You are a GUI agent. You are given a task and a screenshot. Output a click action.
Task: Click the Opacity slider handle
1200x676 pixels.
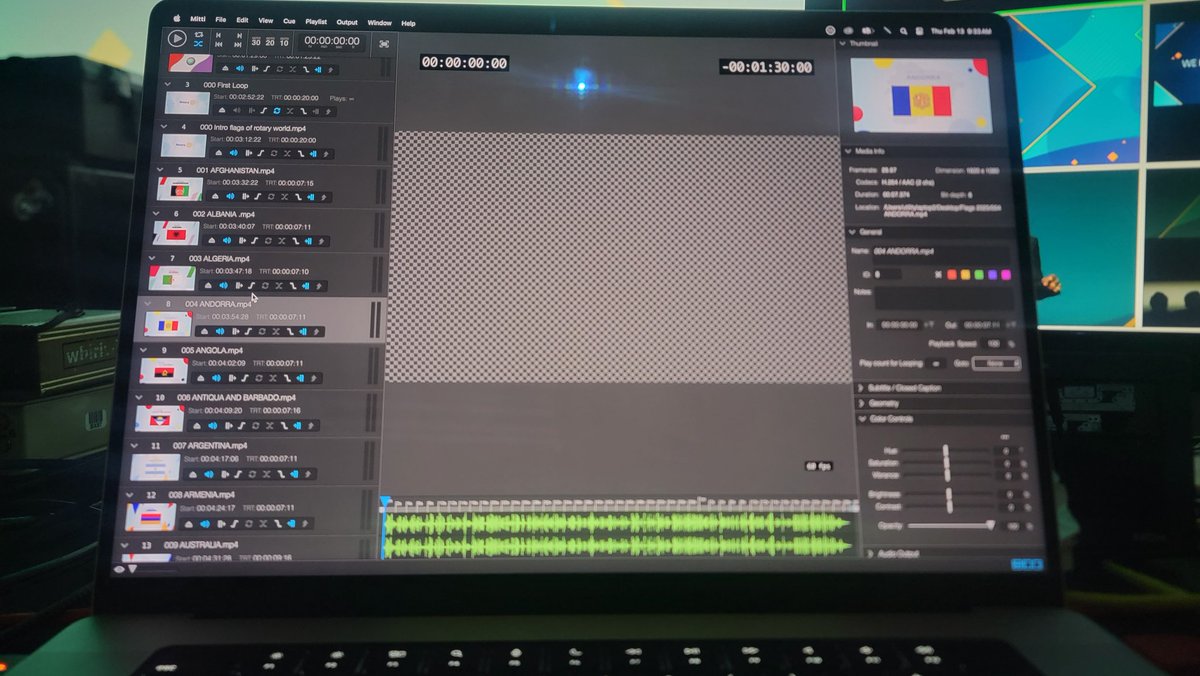coord(991,524)
